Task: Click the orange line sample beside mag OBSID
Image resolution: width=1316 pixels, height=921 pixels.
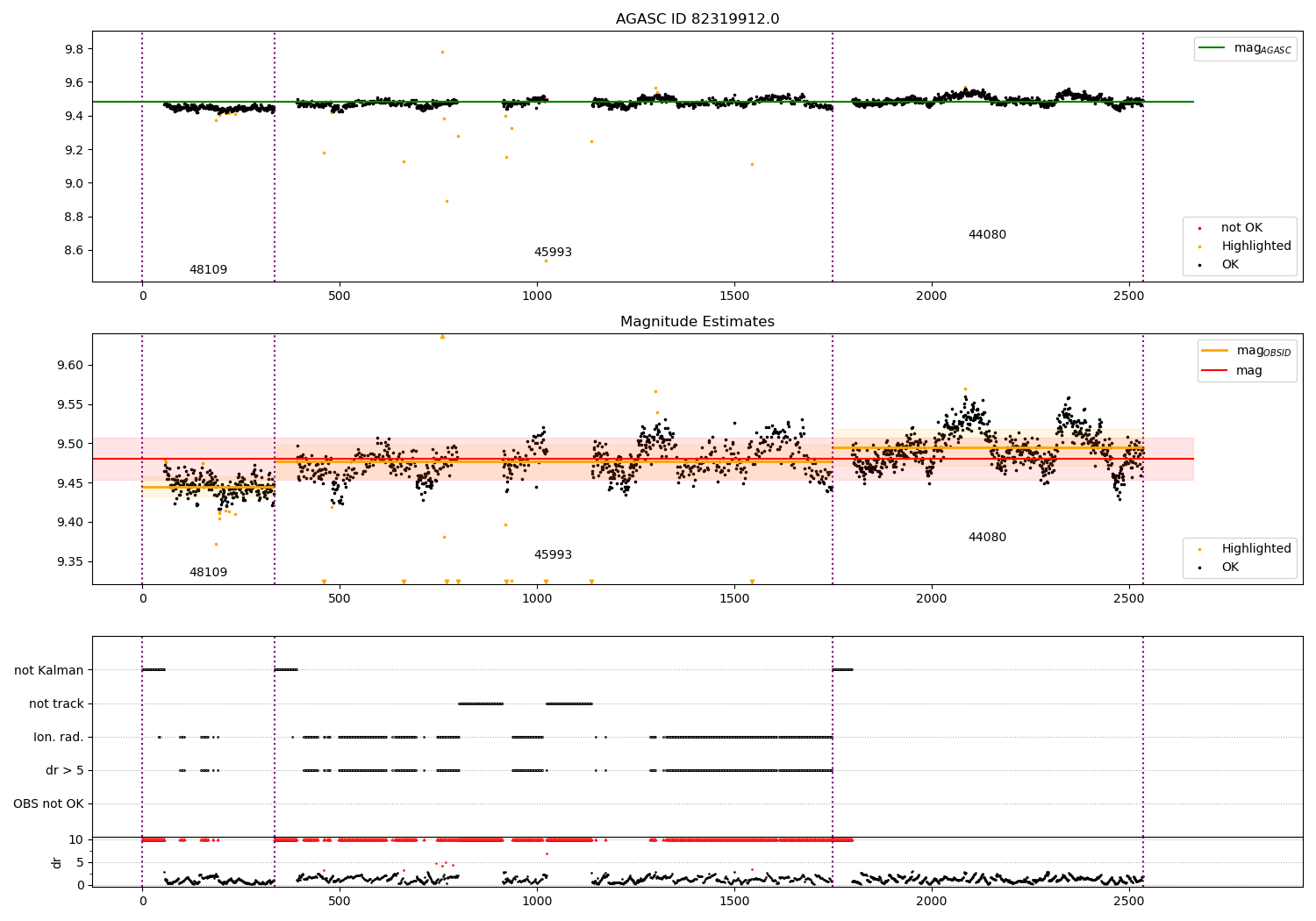Action: coord(1215,351)
